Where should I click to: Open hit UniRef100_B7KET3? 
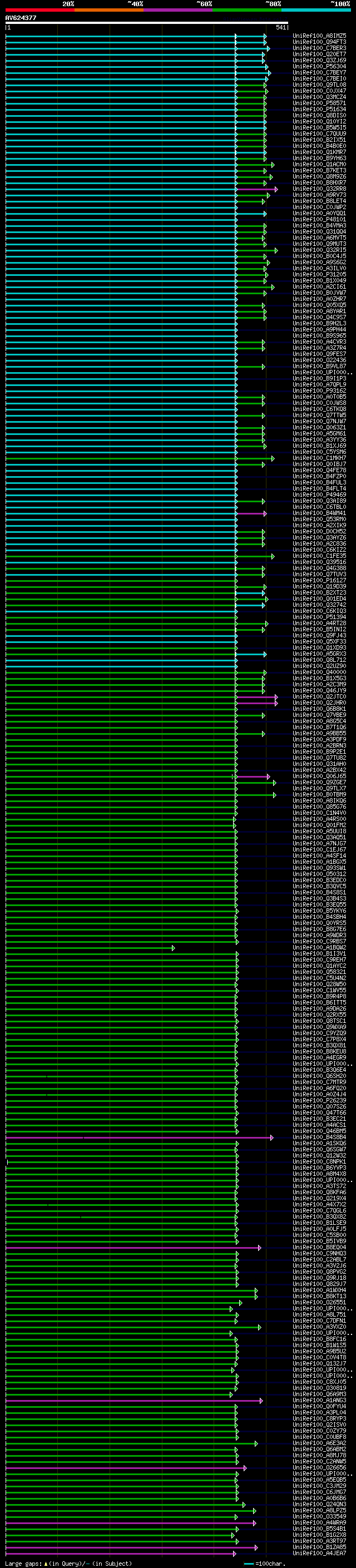[x=319, y=170]
